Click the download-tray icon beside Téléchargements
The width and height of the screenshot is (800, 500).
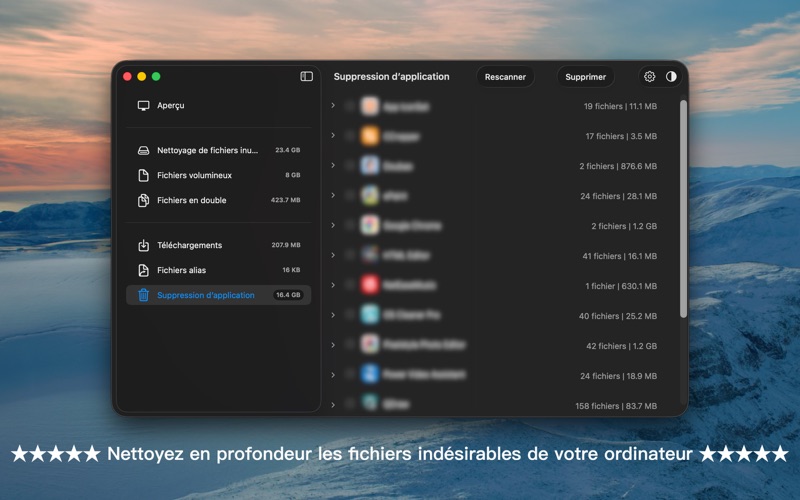(143, 245)
